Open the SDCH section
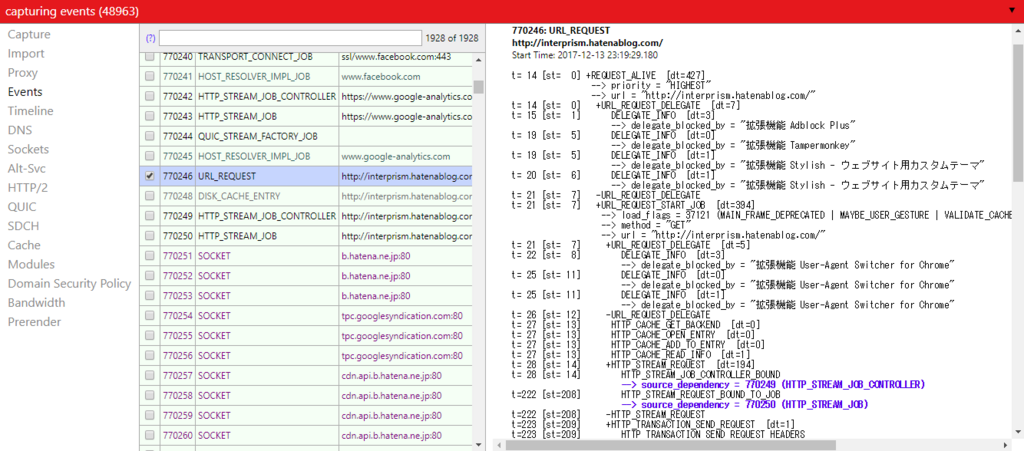The width and height of the screenshot is (1024, 451). click(x=23, y=226)
